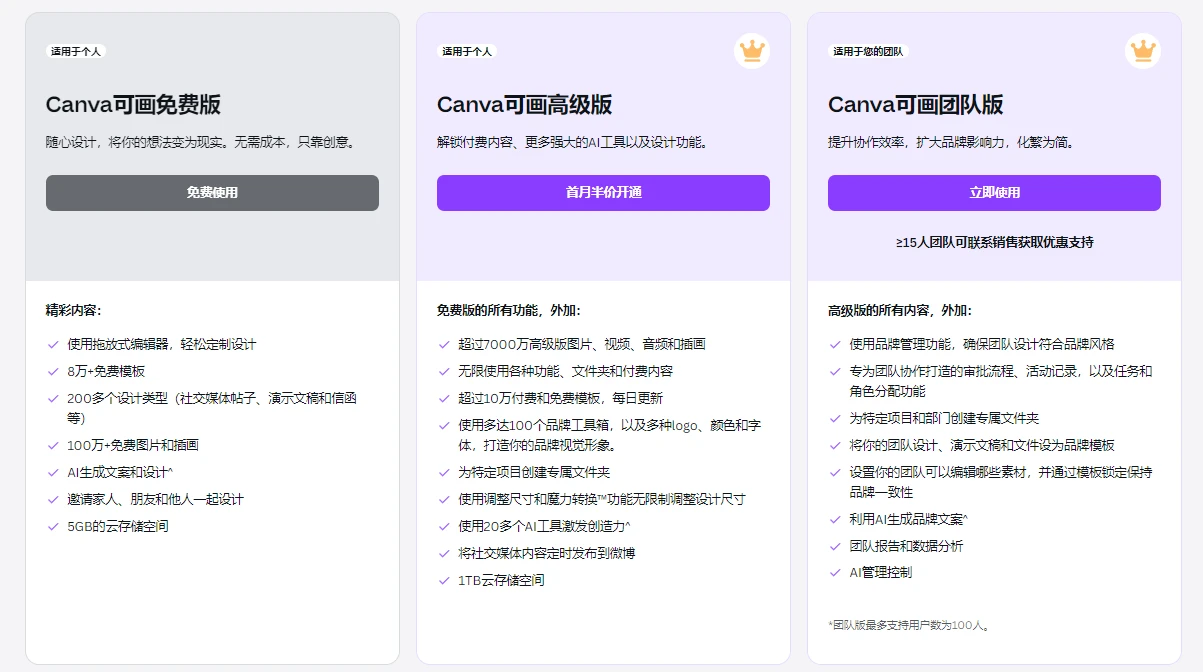This screenshot has width=1203, height=672.
Task: Click the checkmark beside 8万+免费模板
Action: [x=53, y=371]
